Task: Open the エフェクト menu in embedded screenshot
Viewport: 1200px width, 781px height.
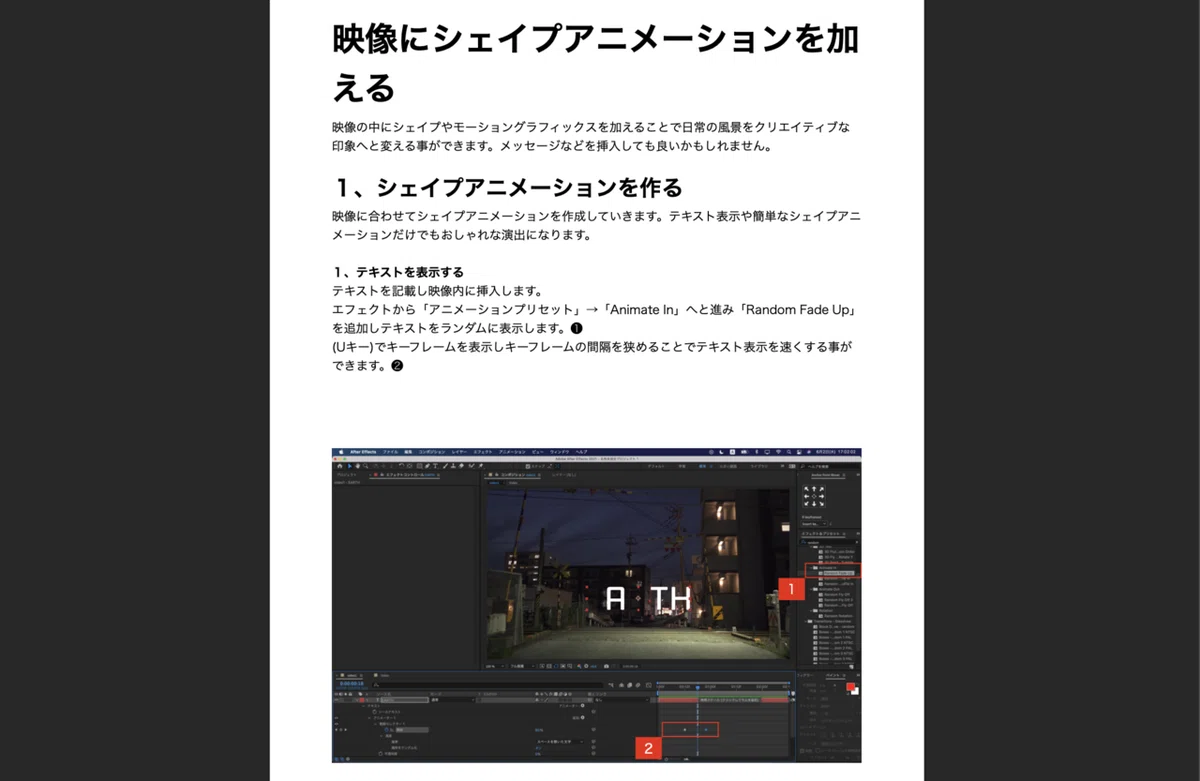Action: coord(483,452)
